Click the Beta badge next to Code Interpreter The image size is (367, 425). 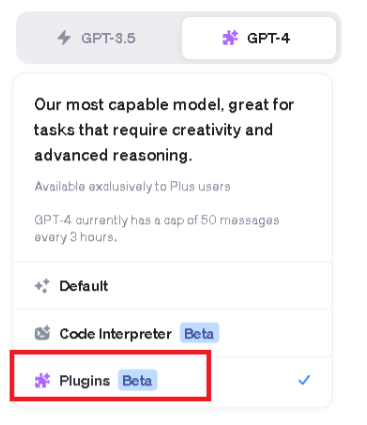point(199,333)
